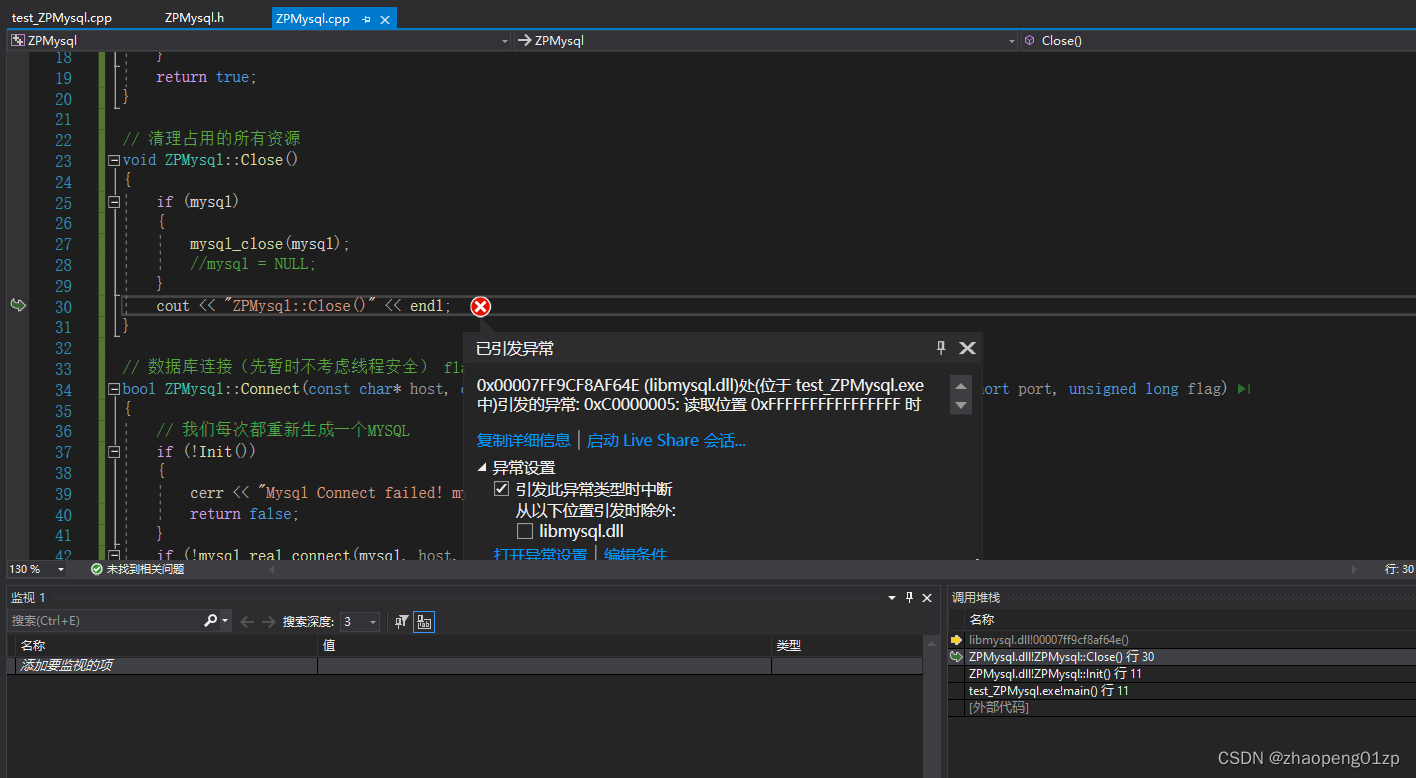Toggle 引发此异常类型时中断 checkbox
Image resolution: width=1416 pixels, height=778 pixels.
(502, 489)
